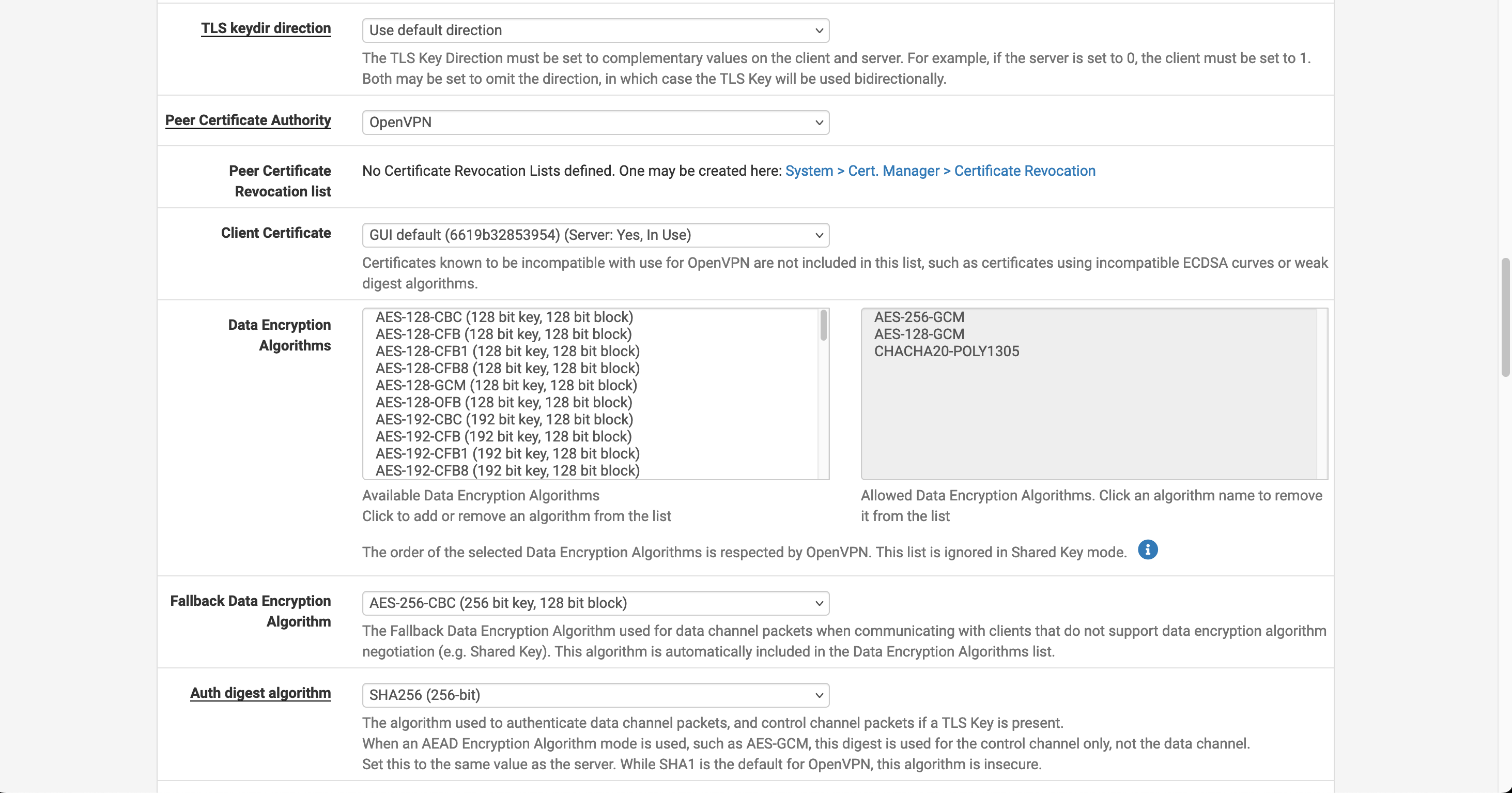Viewport: 1512px width, 793px height.
Task: Add AES-192-CBC to allowed algorithms
Action: [504, 420]
